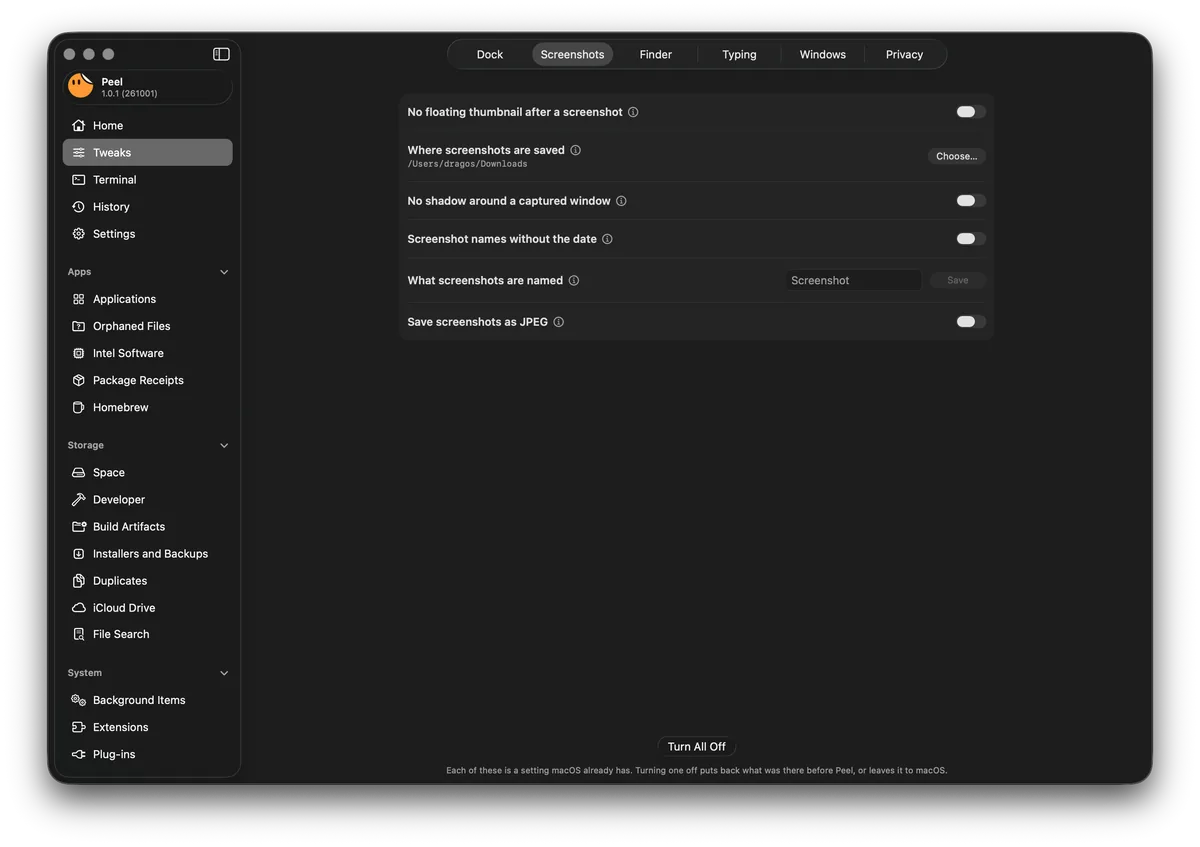Show info for floating thumbnail setting

(x=633, y=112)
